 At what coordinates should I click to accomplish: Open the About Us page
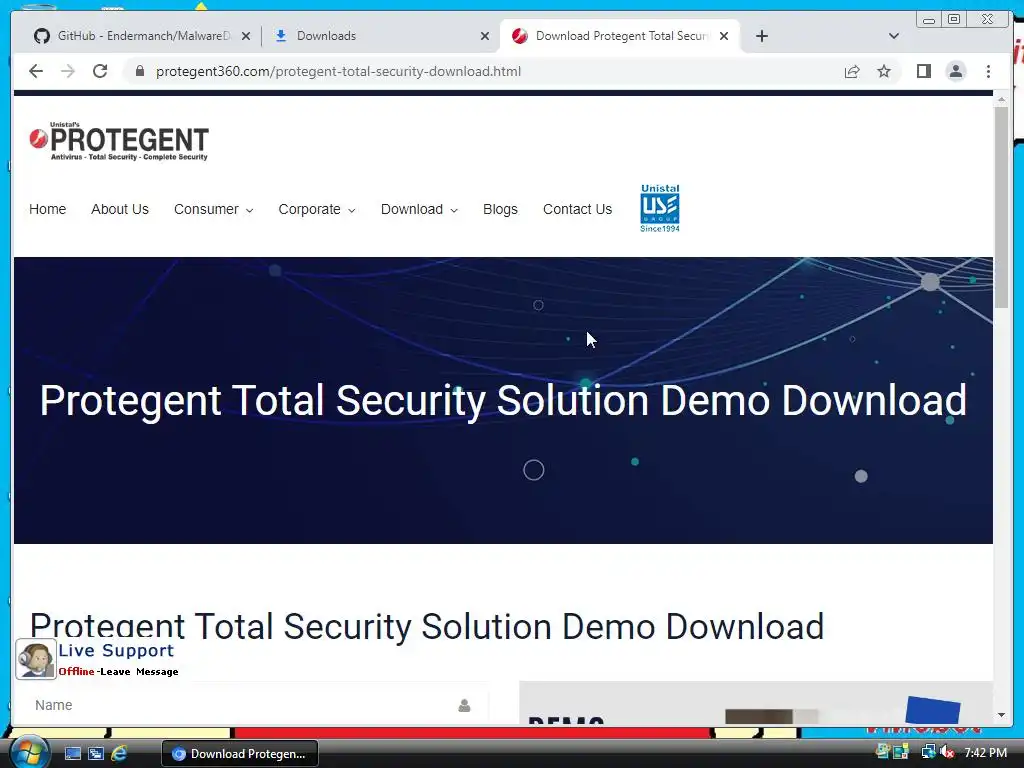pyautogui.click(x=120, y=209)
